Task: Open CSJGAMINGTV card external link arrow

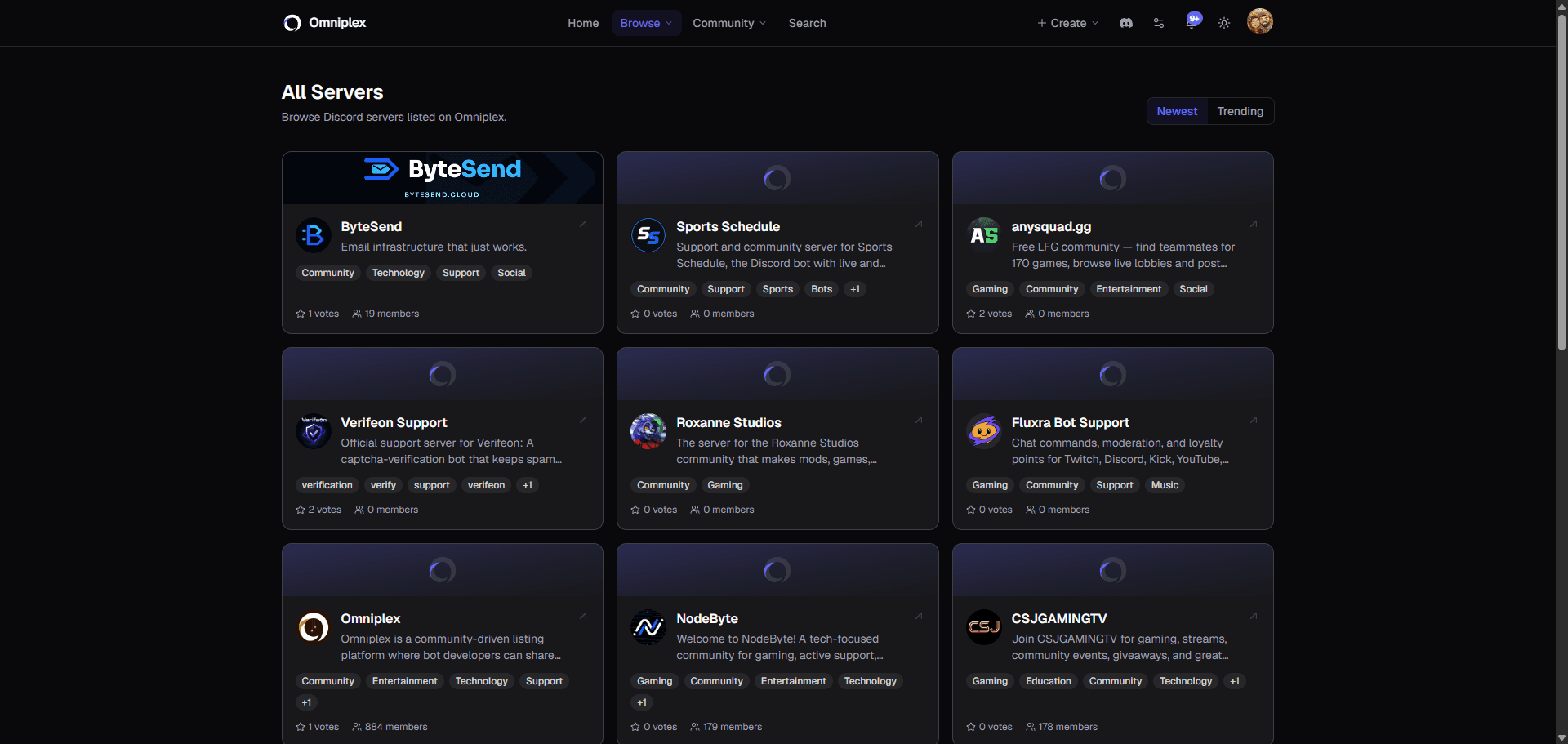Action: 1254,616
